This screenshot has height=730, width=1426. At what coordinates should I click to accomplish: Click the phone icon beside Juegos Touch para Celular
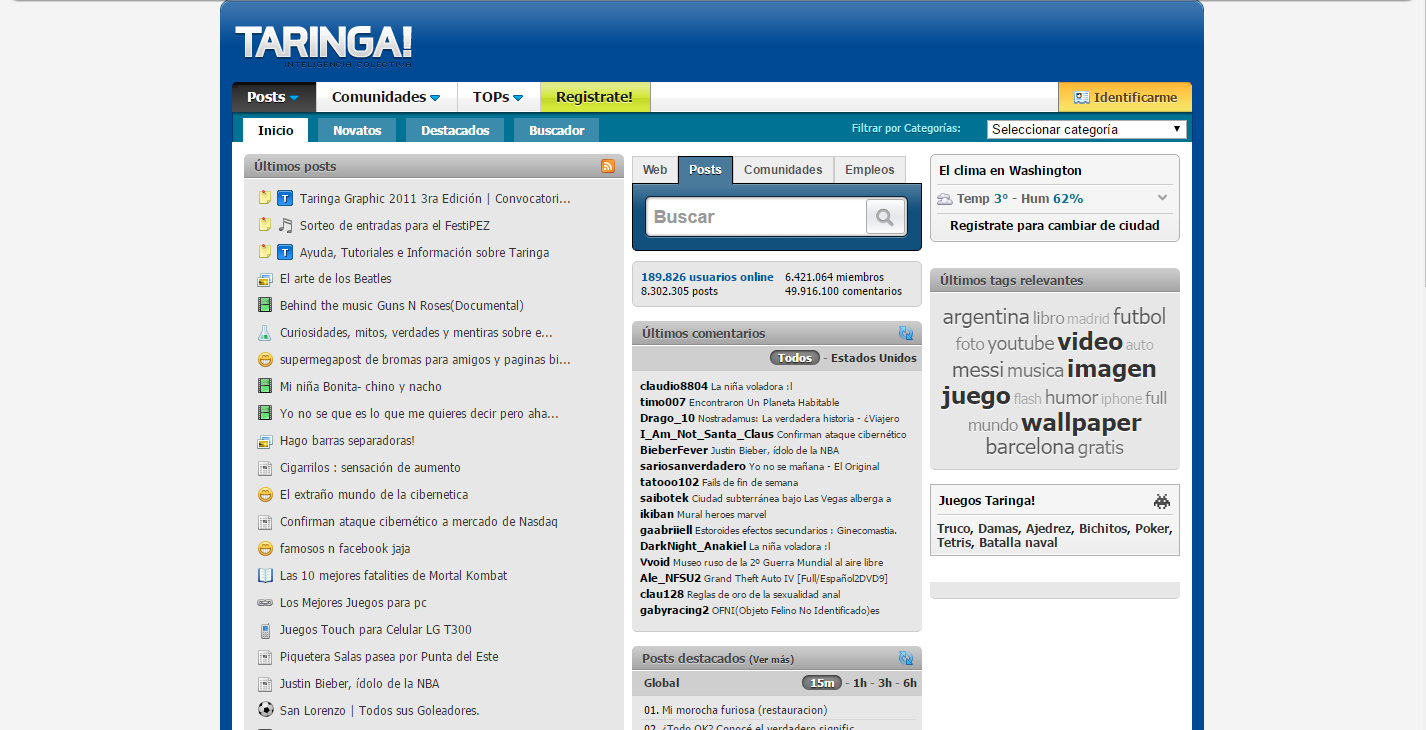[265, 630]
